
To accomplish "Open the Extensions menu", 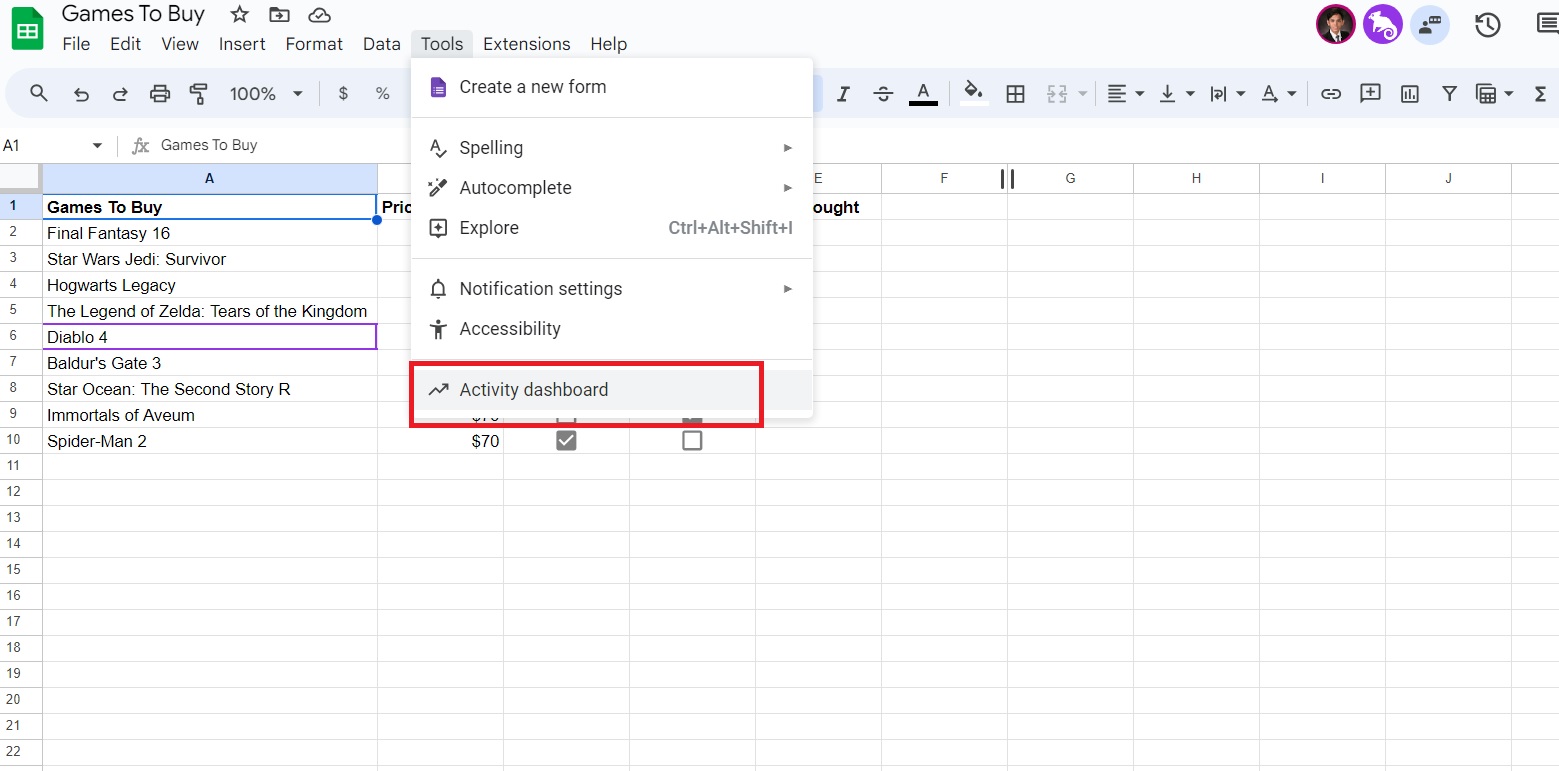I will pyautogui.click(x=526, y=44).
